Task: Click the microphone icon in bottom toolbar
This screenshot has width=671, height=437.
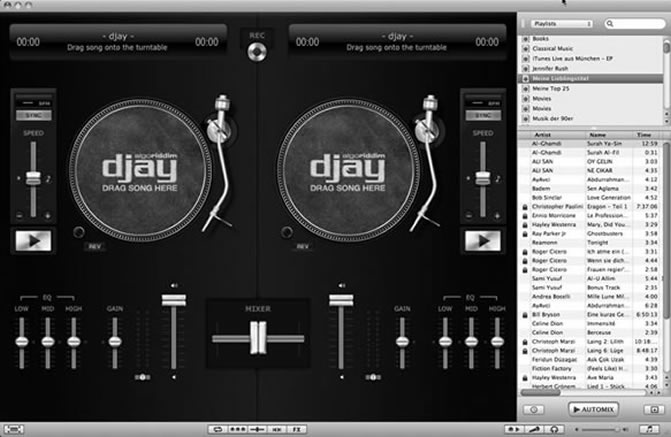Action: (534, 429)
